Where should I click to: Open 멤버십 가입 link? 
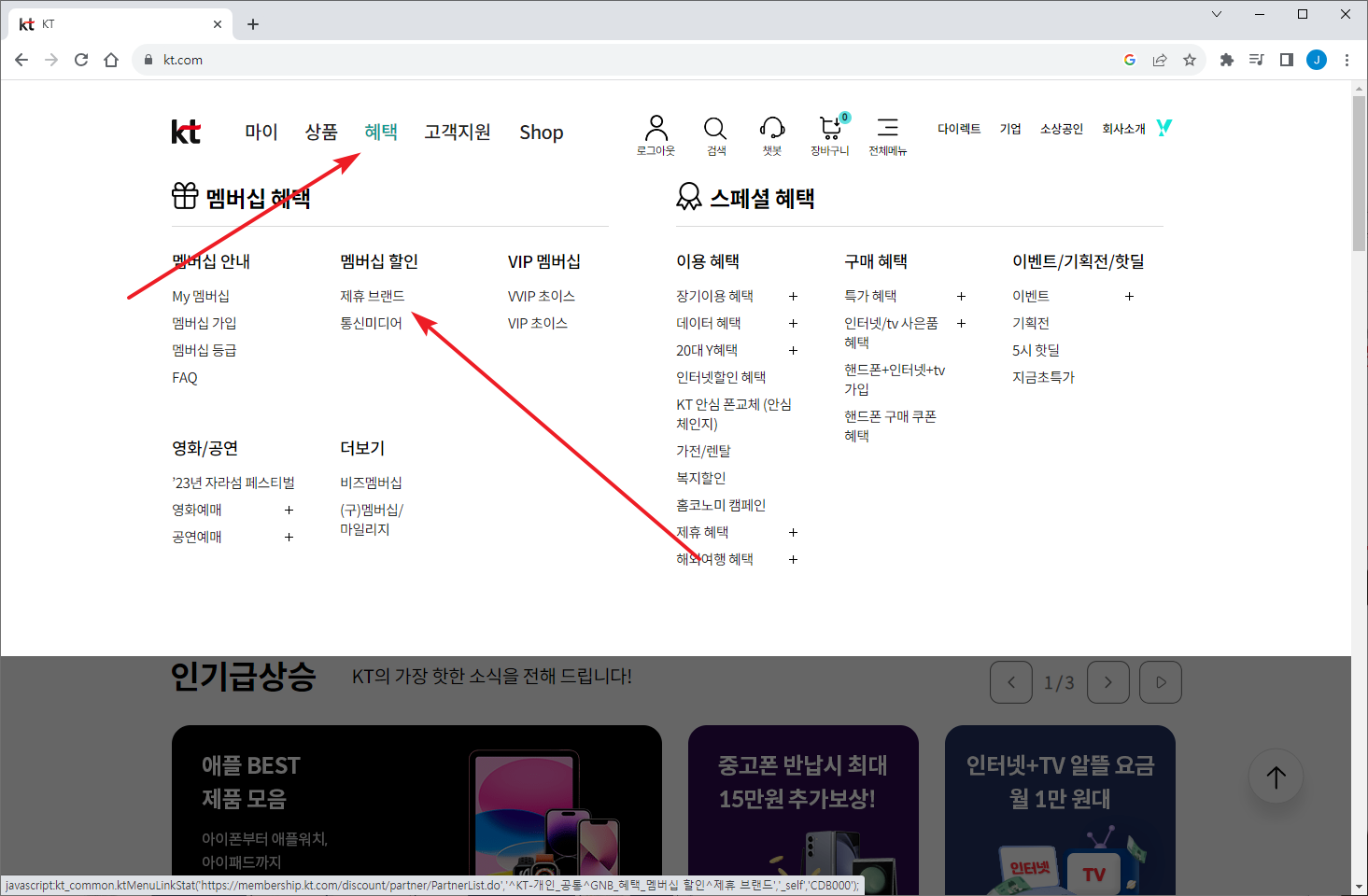(204, 323)
